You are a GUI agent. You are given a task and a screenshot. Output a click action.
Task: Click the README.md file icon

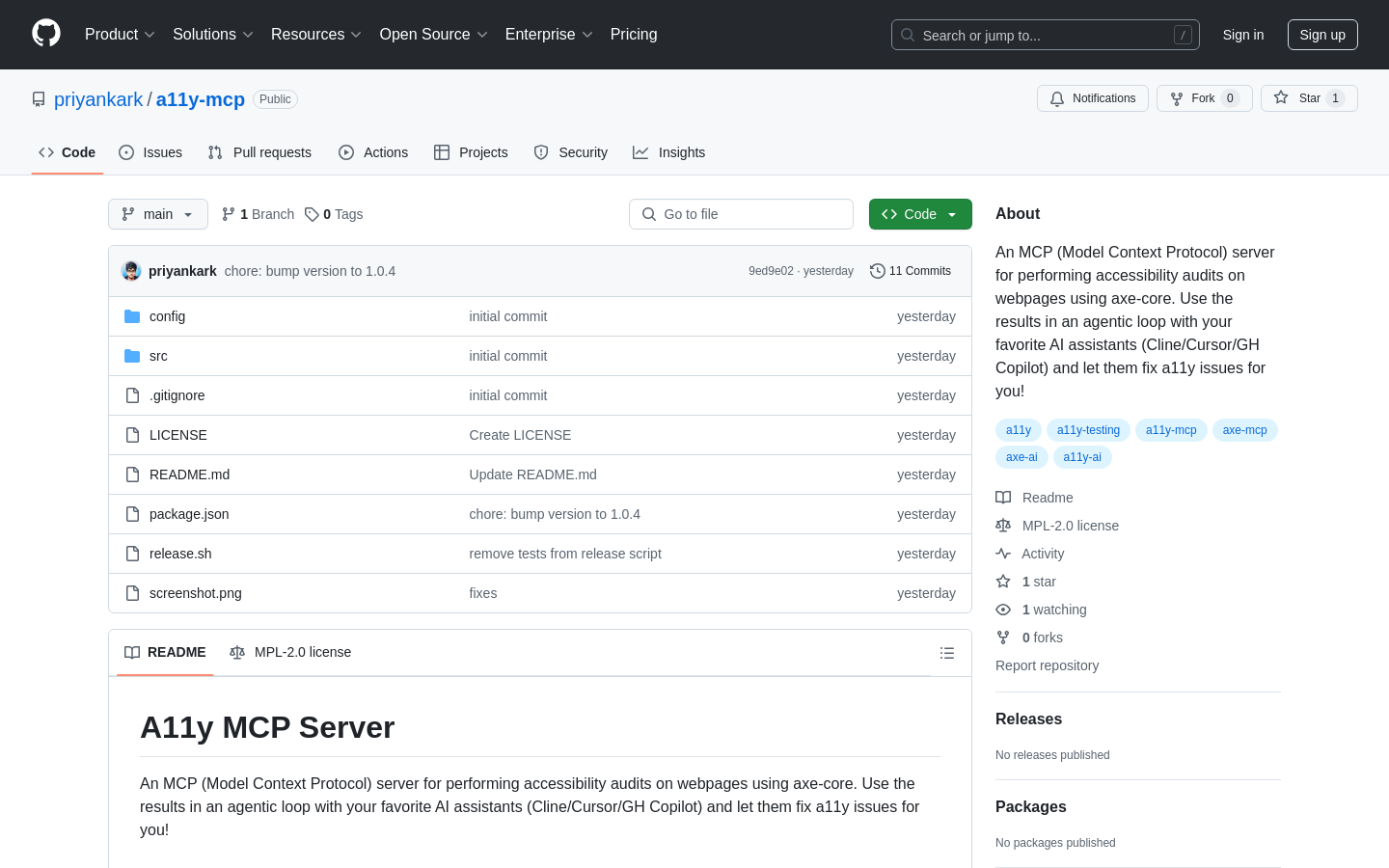click(x=132, y=475)
